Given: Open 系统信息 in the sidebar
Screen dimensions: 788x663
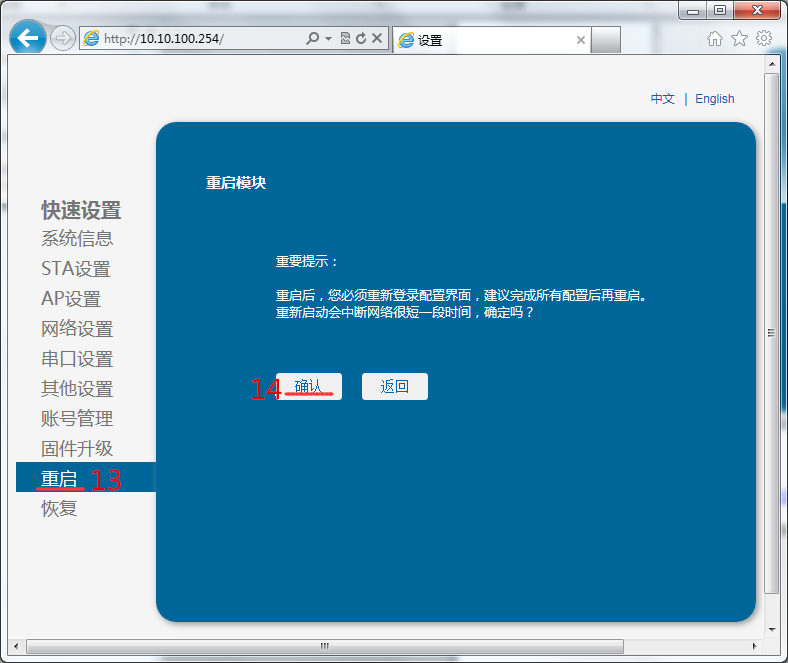Looking at the screenshot, I should [x=77, y=239].
